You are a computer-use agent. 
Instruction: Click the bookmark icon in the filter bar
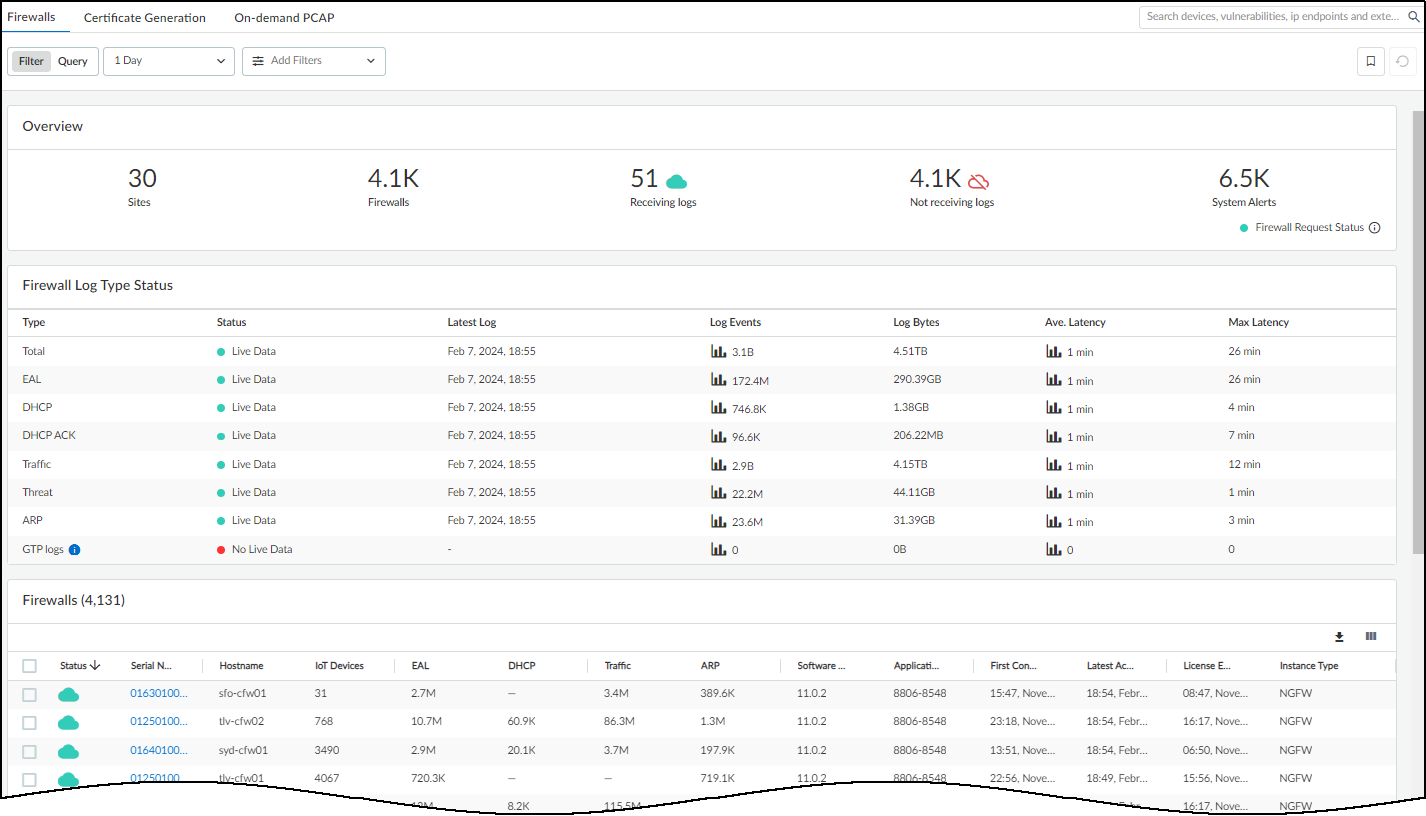1371,61
